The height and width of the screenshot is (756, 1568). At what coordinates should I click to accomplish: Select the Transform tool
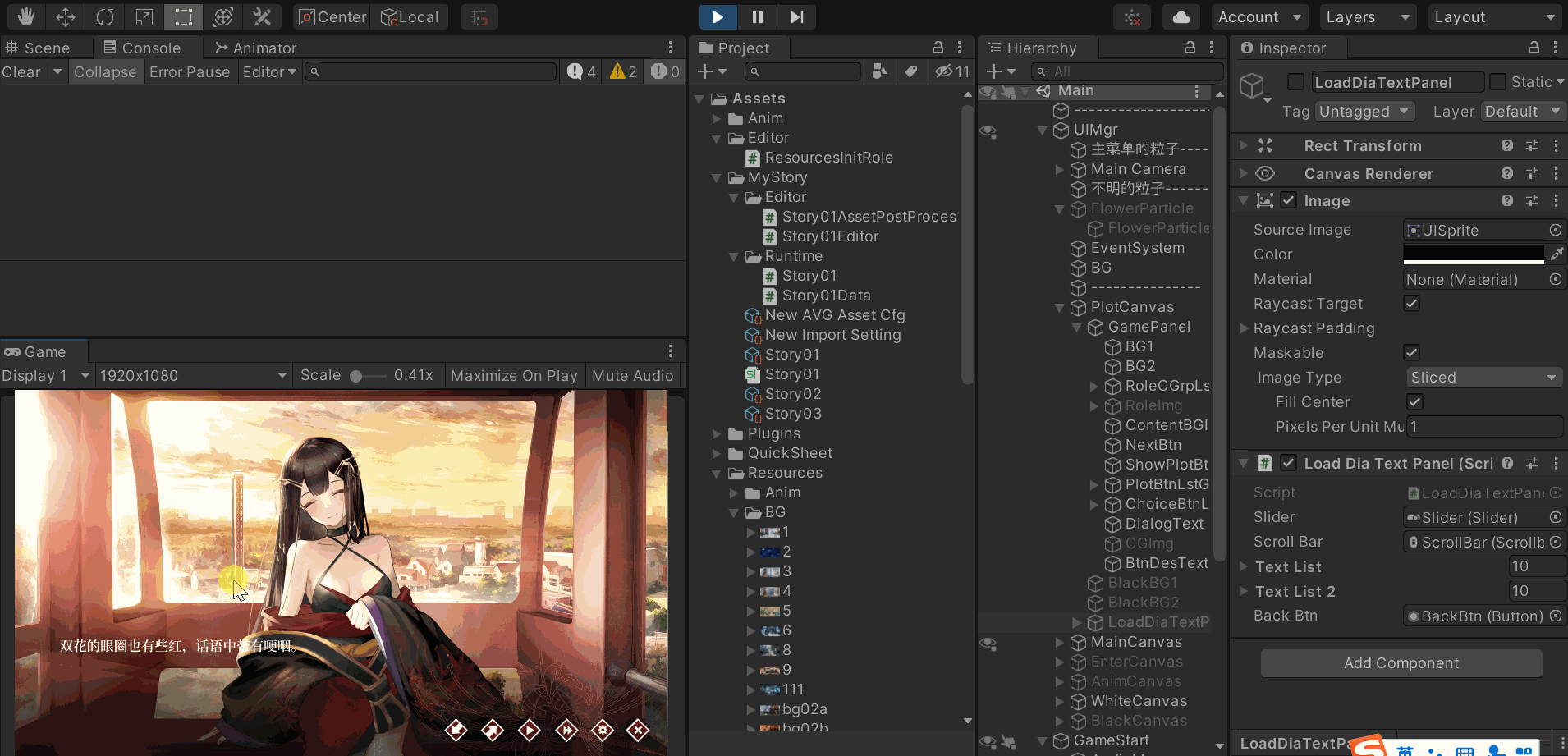[x=223, y=16]
